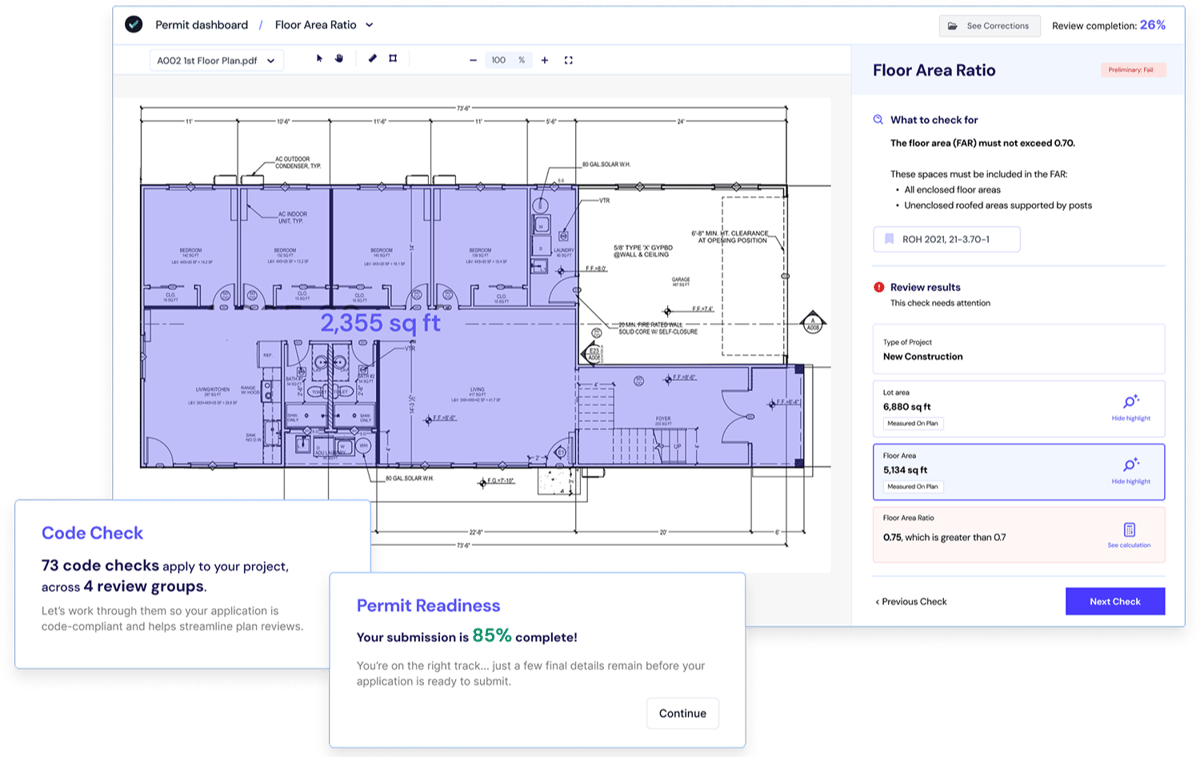The width and height of the screenshot is (1200, 757).
Task: Select the ruler measure tool
Action: click(372, 59)
